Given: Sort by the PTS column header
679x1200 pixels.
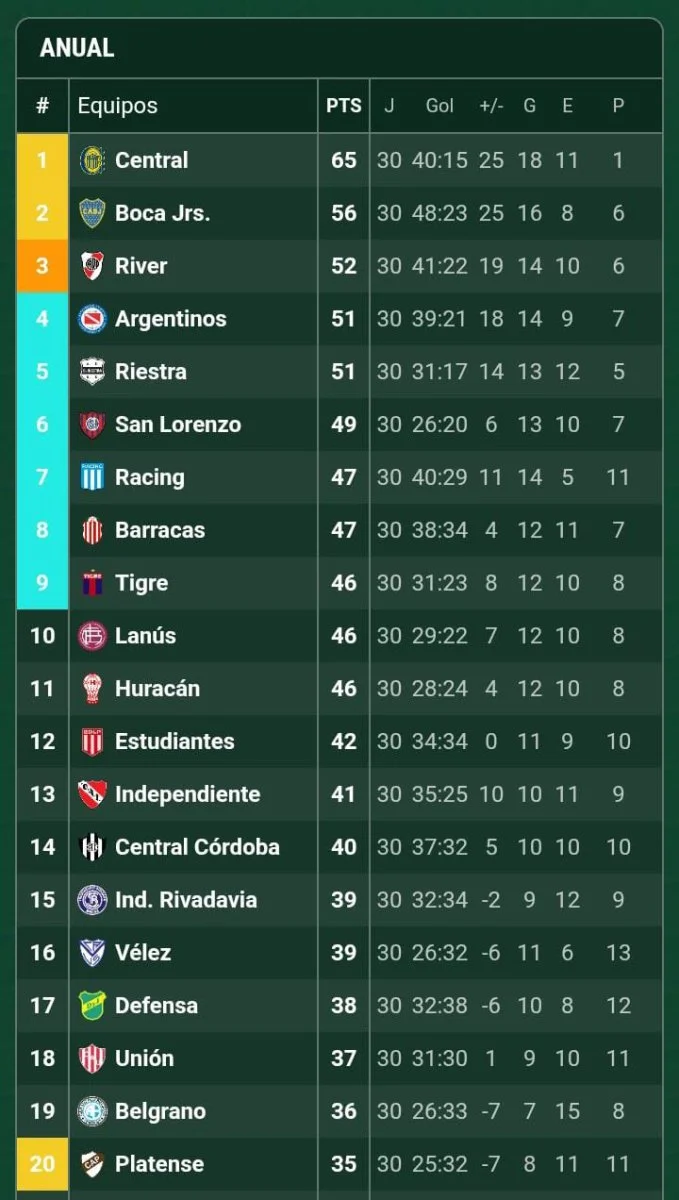Looking at the screenshot, I should tap(343, 105).
